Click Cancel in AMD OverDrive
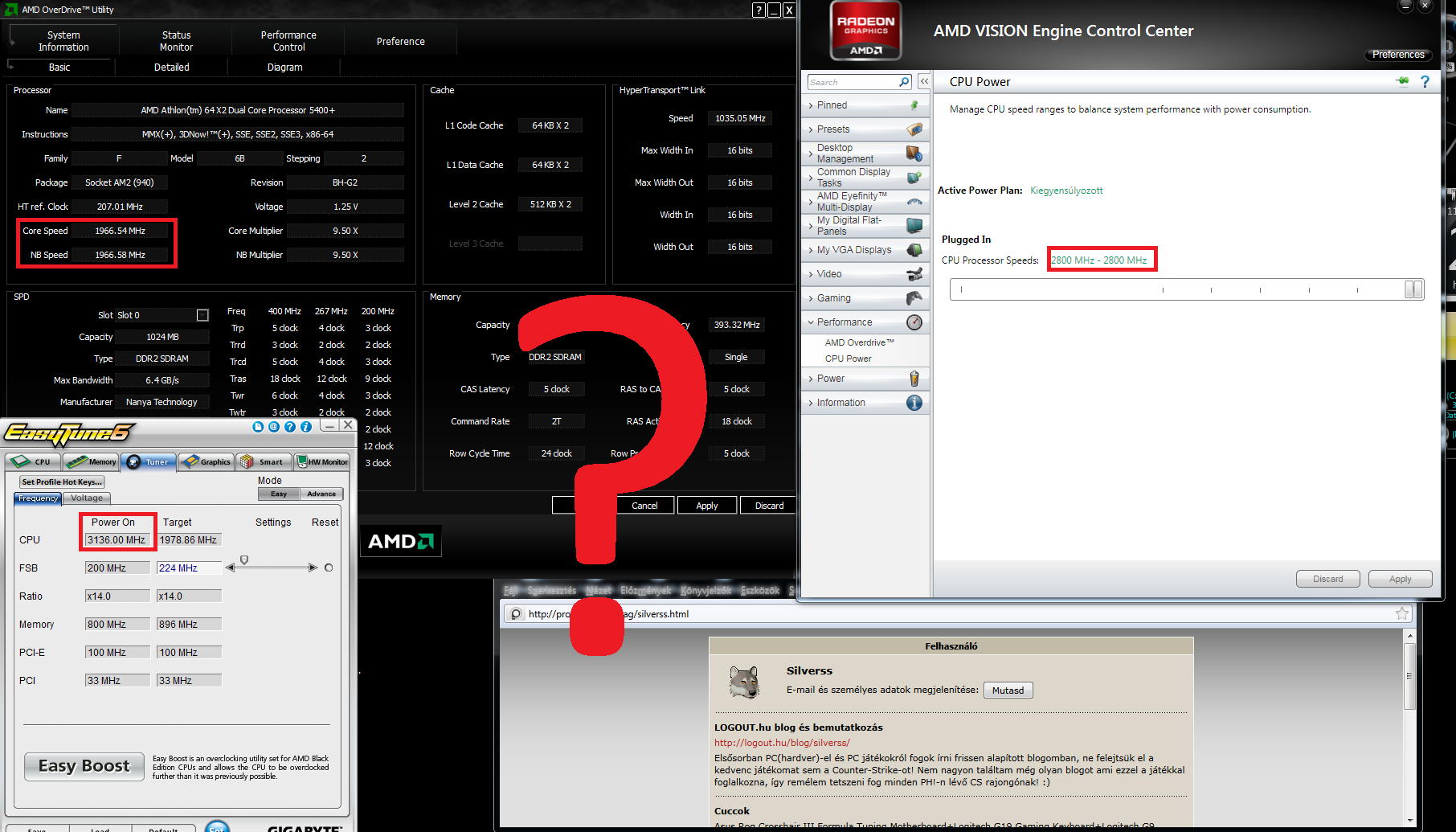This screenshot has width=1456, height=832. pos(644,506)
